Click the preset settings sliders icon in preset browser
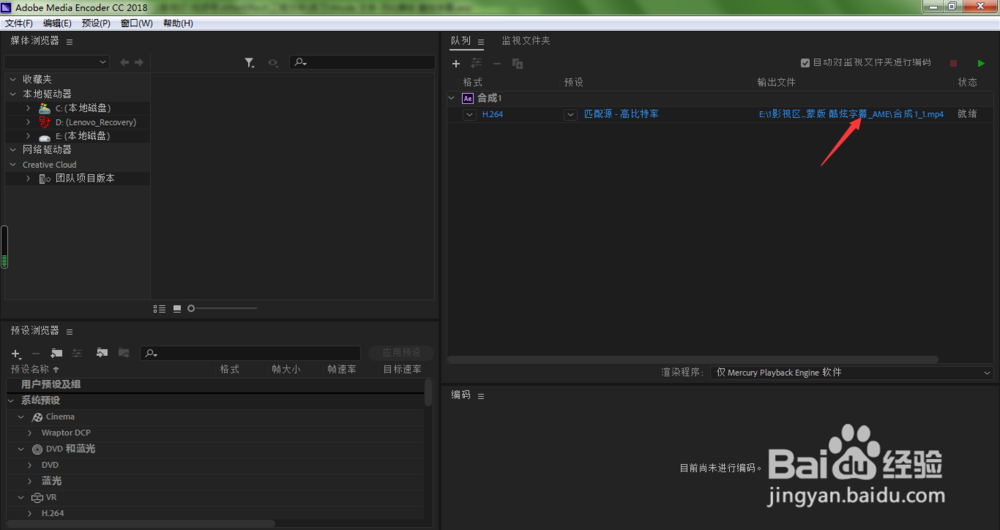1000x530 pixels. point(77,353)
